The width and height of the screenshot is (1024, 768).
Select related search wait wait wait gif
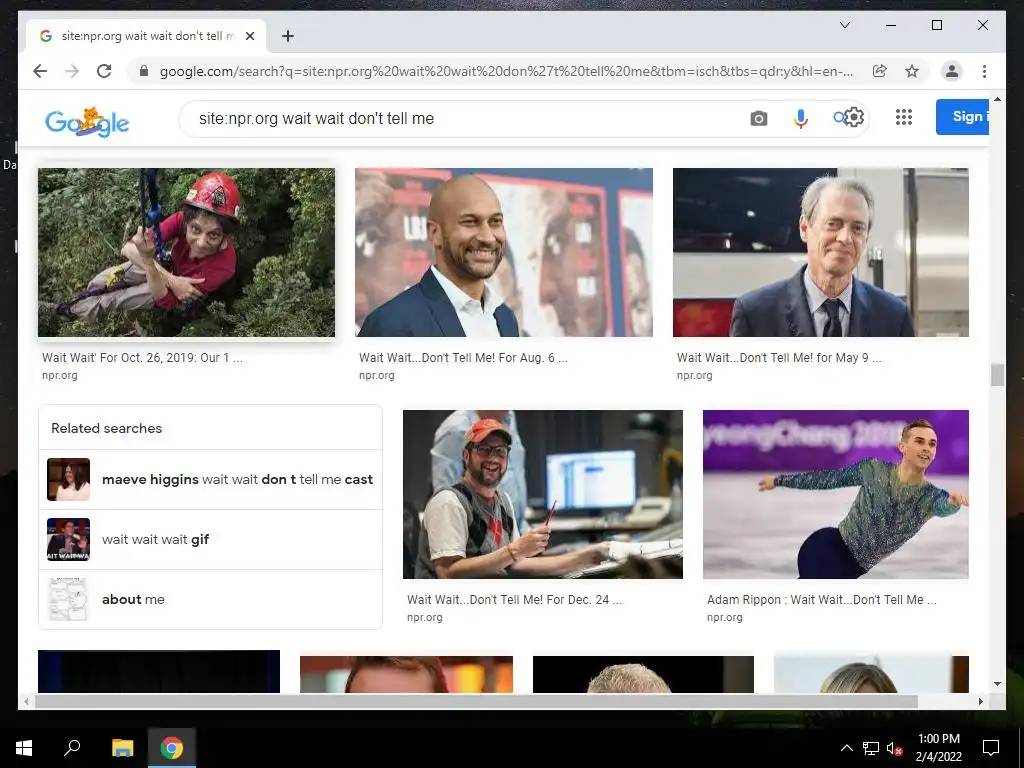point(210,539)
